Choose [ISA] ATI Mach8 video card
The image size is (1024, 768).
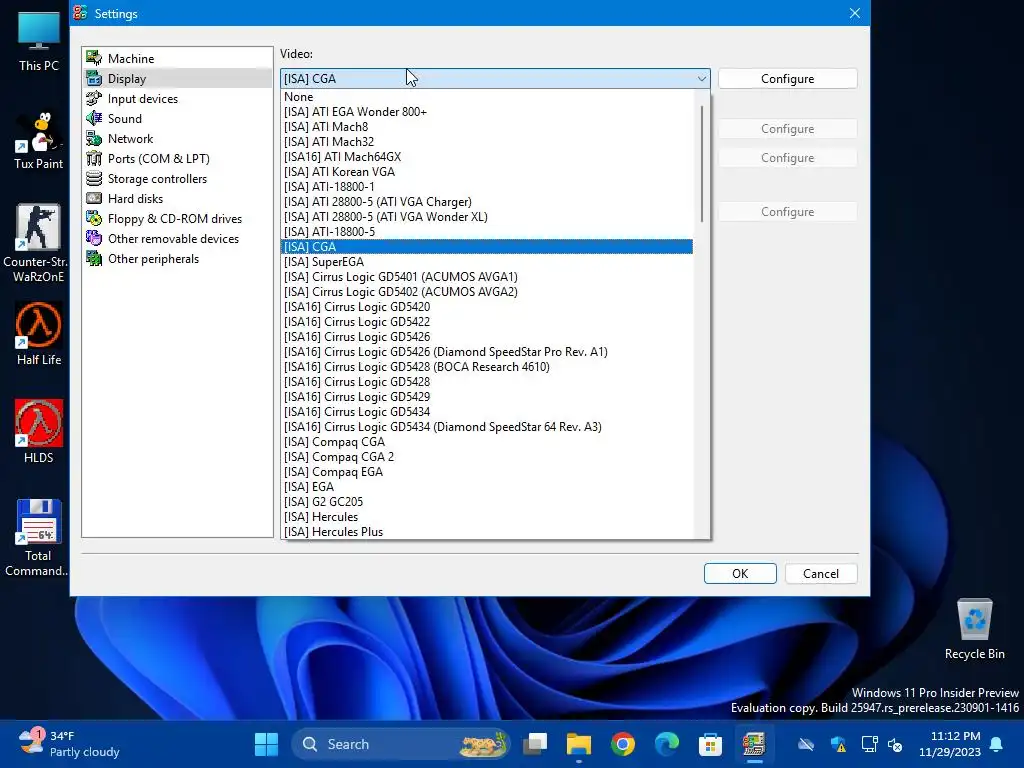click(x=487, y=127)
